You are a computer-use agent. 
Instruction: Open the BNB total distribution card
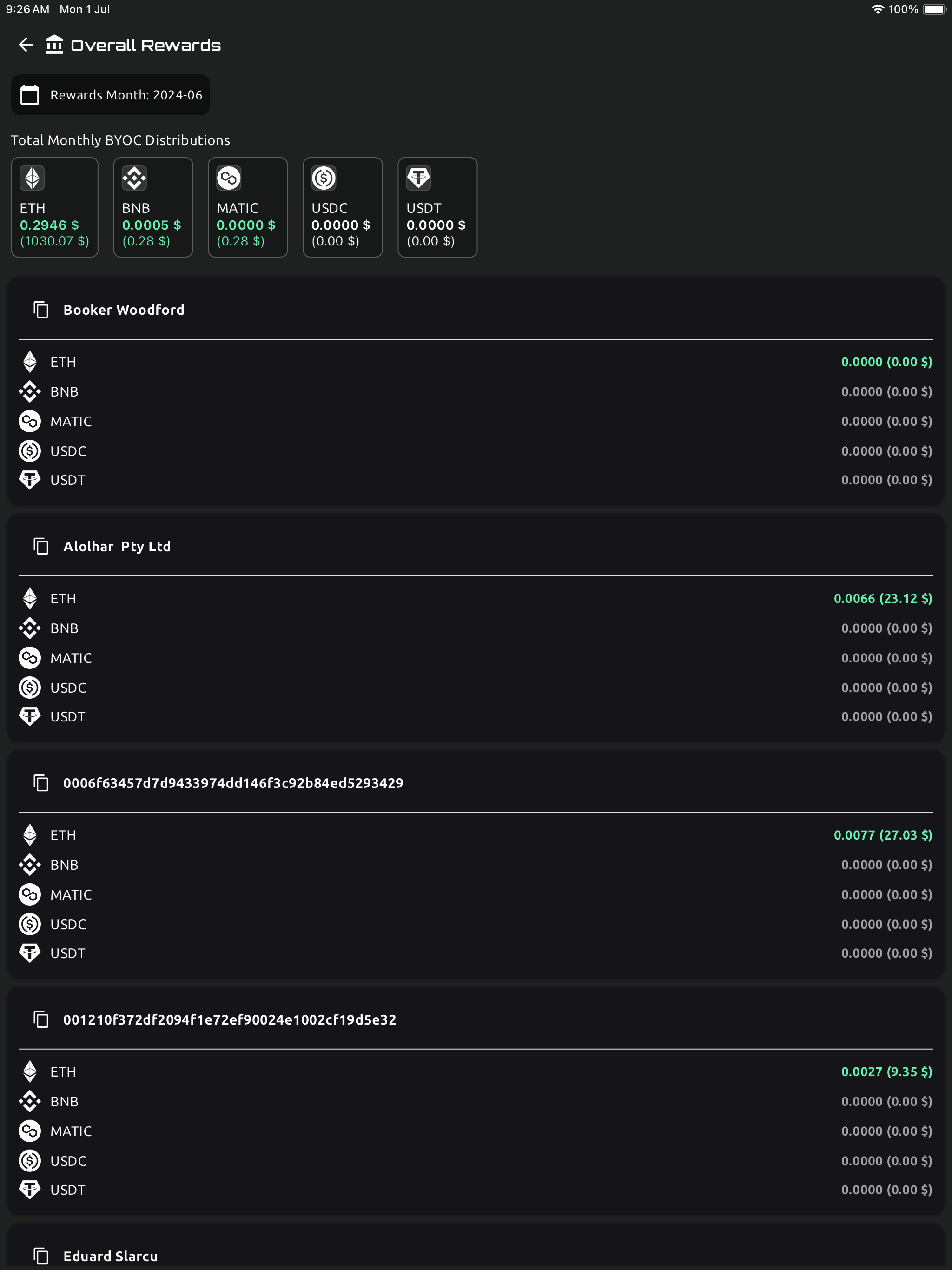coord(153,207)
